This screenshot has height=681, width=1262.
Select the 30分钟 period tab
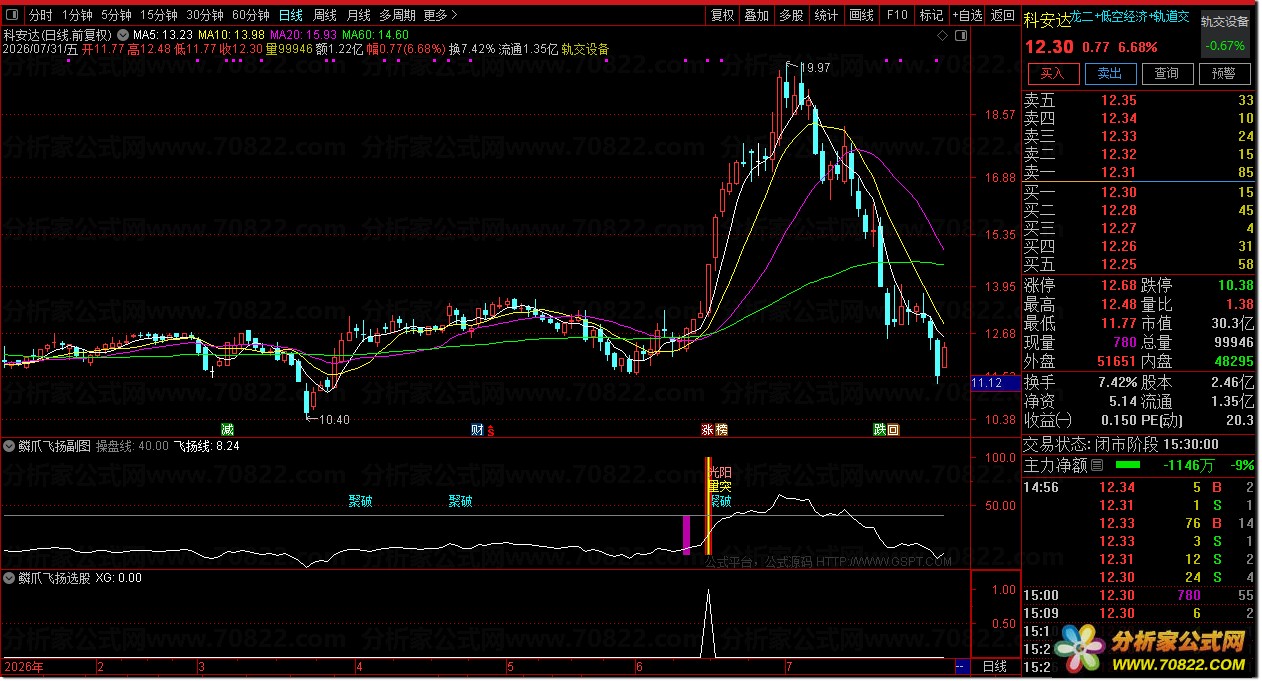pos(205,15)
